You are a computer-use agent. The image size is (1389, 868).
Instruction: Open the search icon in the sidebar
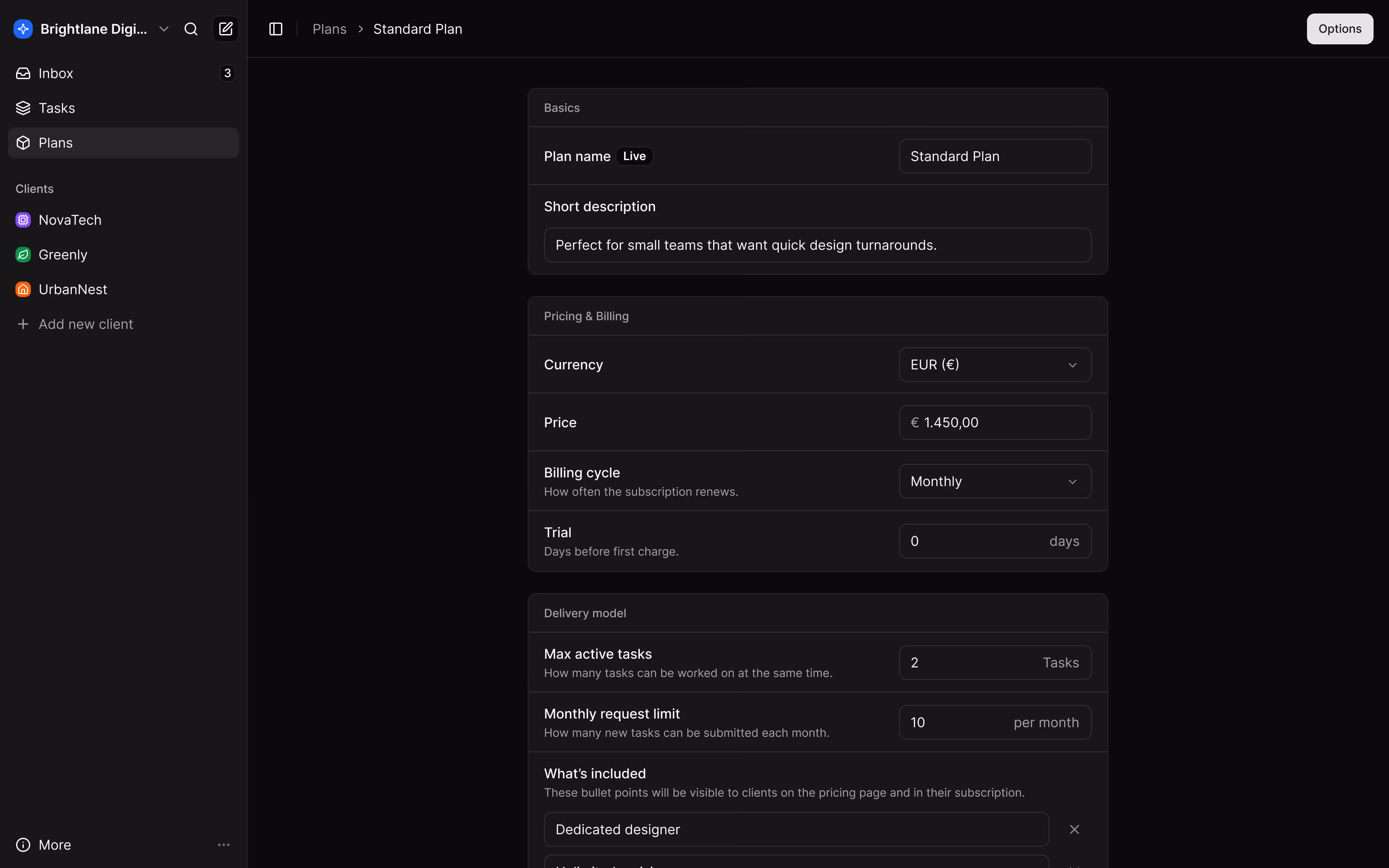tap(191, 29)
